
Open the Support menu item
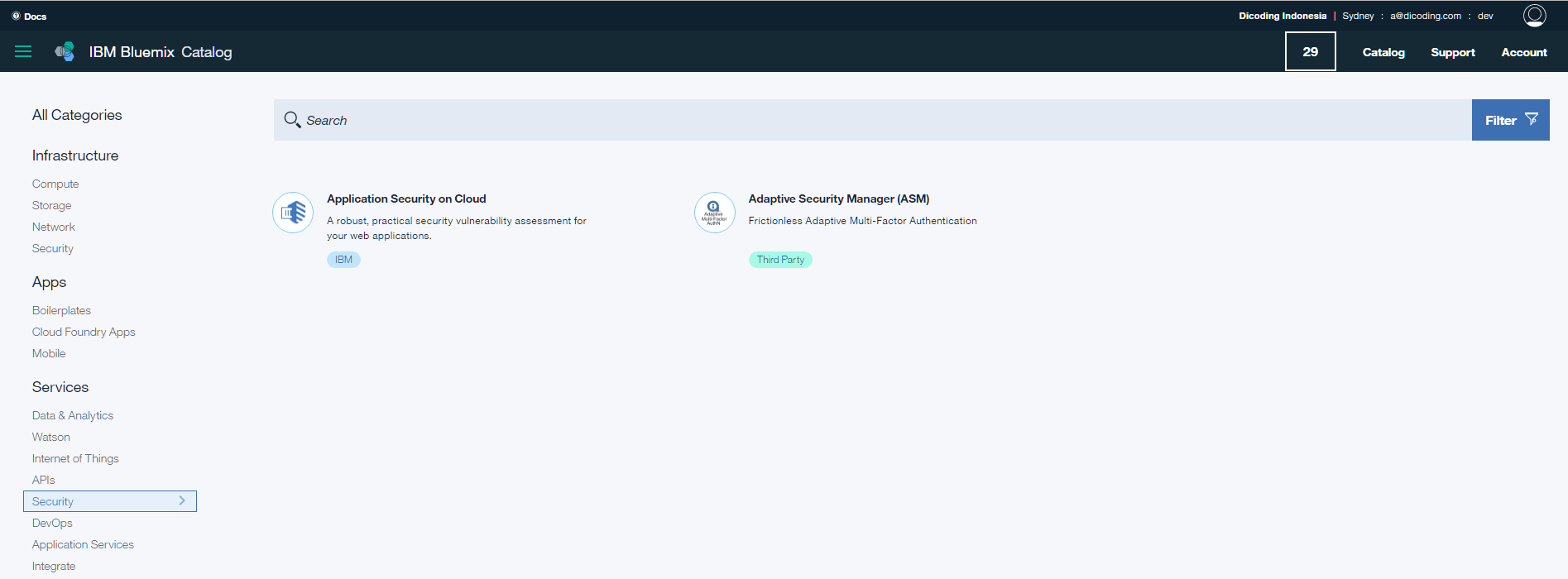[x=1452, y=52]
